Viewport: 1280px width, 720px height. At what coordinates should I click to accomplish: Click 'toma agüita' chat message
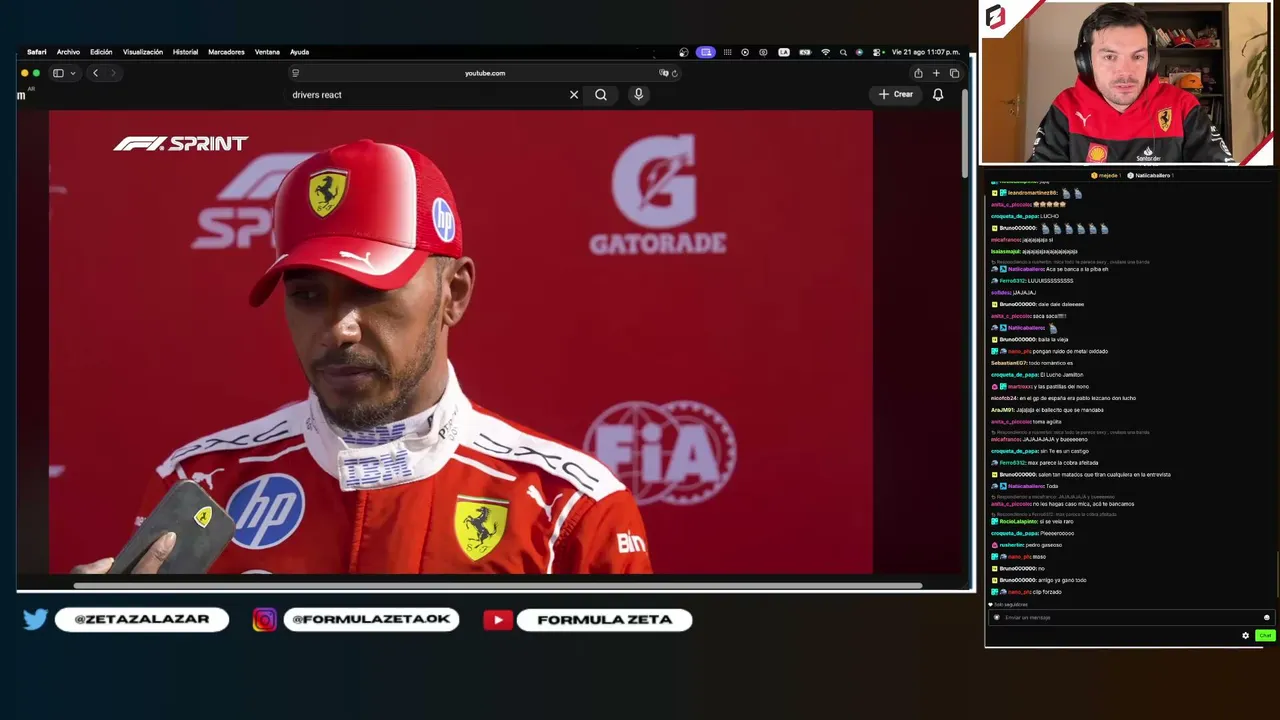1047,422
